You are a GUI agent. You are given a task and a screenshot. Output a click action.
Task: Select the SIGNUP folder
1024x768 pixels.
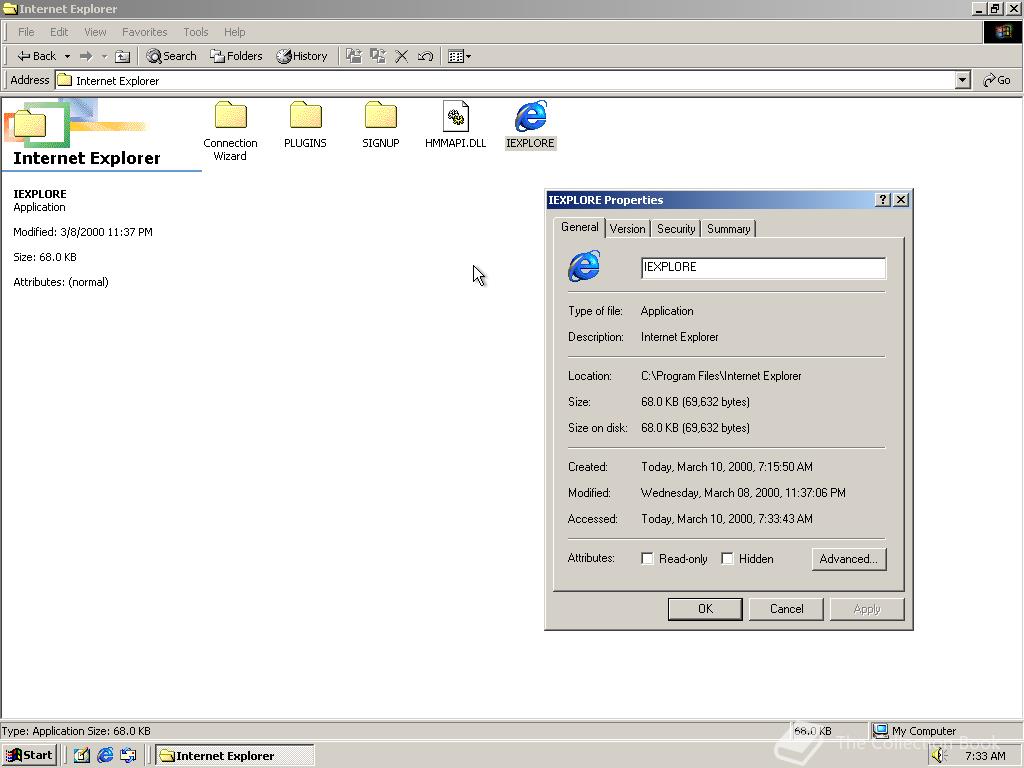380,125
